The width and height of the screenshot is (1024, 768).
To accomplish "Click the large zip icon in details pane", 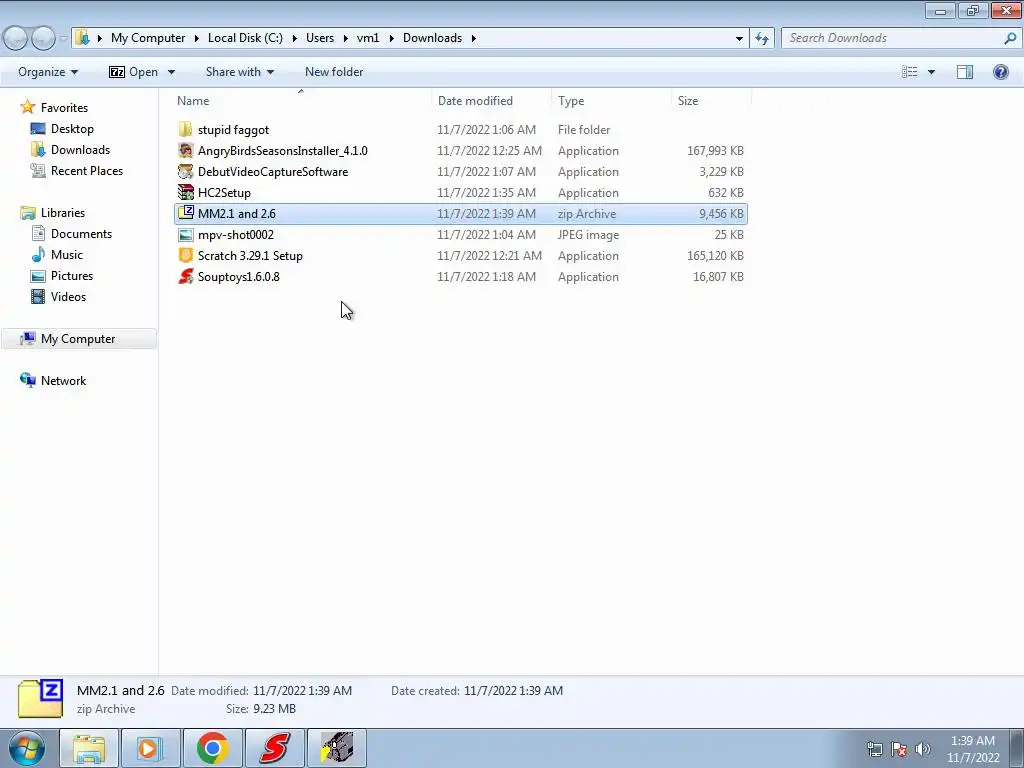I will [40, 698].
